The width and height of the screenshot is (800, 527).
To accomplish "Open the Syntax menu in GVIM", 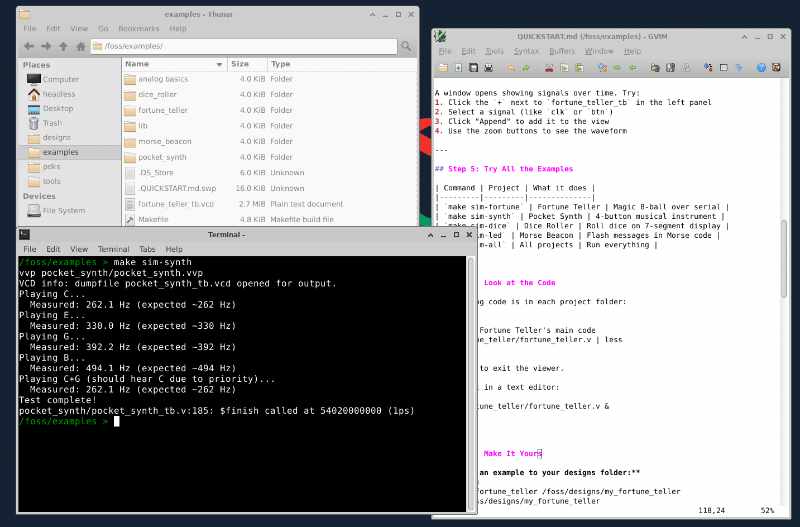I will tap(526, 51).
